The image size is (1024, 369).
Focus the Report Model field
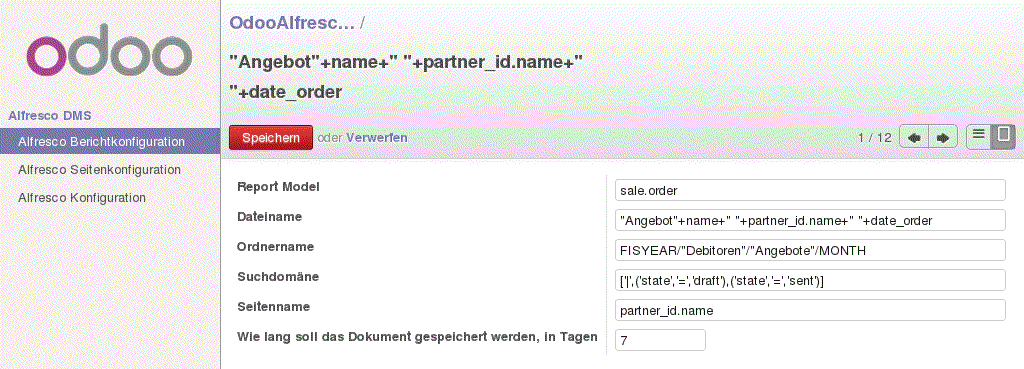(x=810, y=190)
